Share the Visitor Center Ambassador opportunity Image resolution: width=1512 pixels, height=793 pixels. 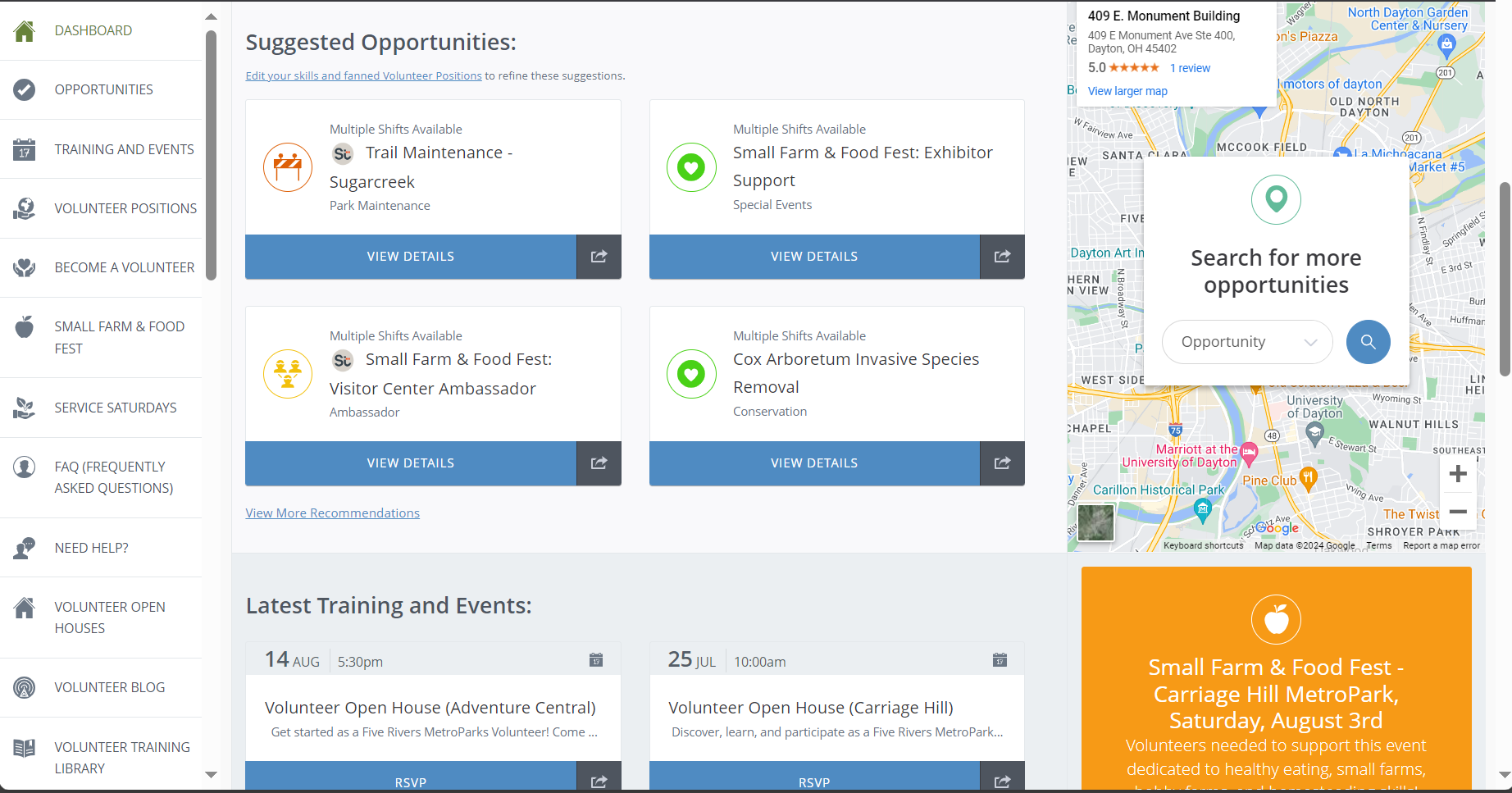click(x=599, y=463)
